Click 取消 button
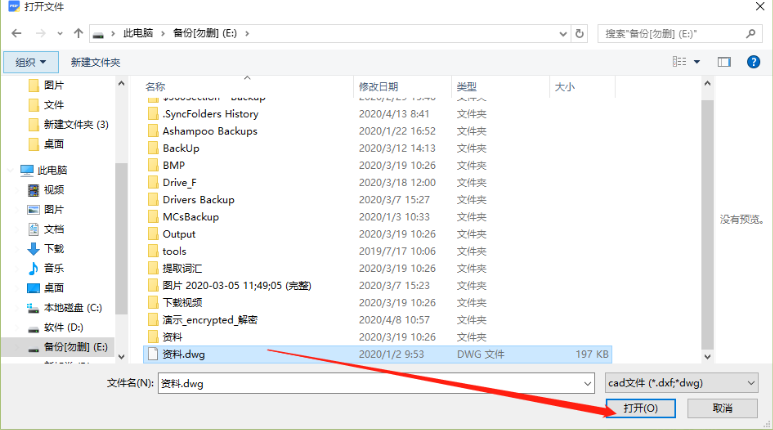Screen dimensions: 773x430 722,408
